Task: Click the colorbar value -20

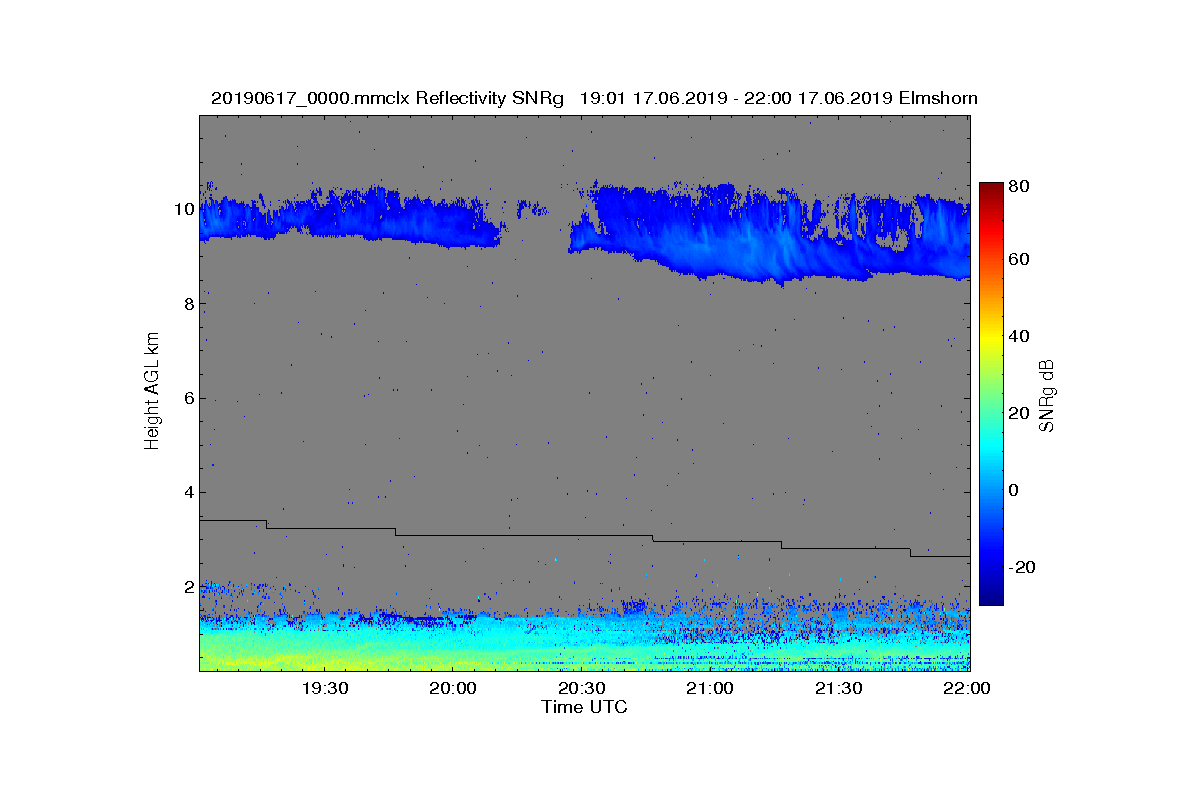Action: (1023, 567)
